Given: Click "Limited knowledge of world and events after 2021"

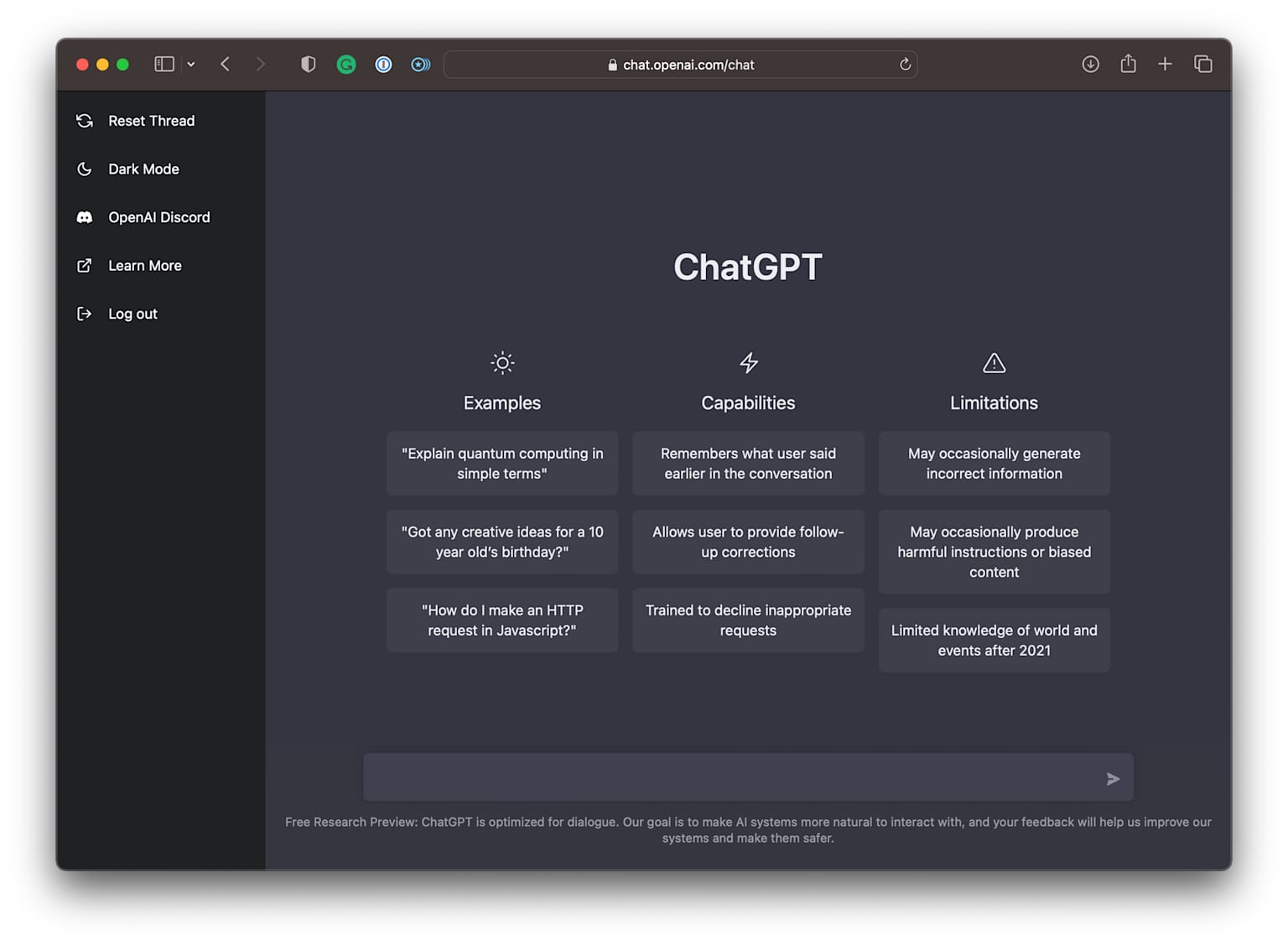Looking at the screenshot, I should [995, 641].
